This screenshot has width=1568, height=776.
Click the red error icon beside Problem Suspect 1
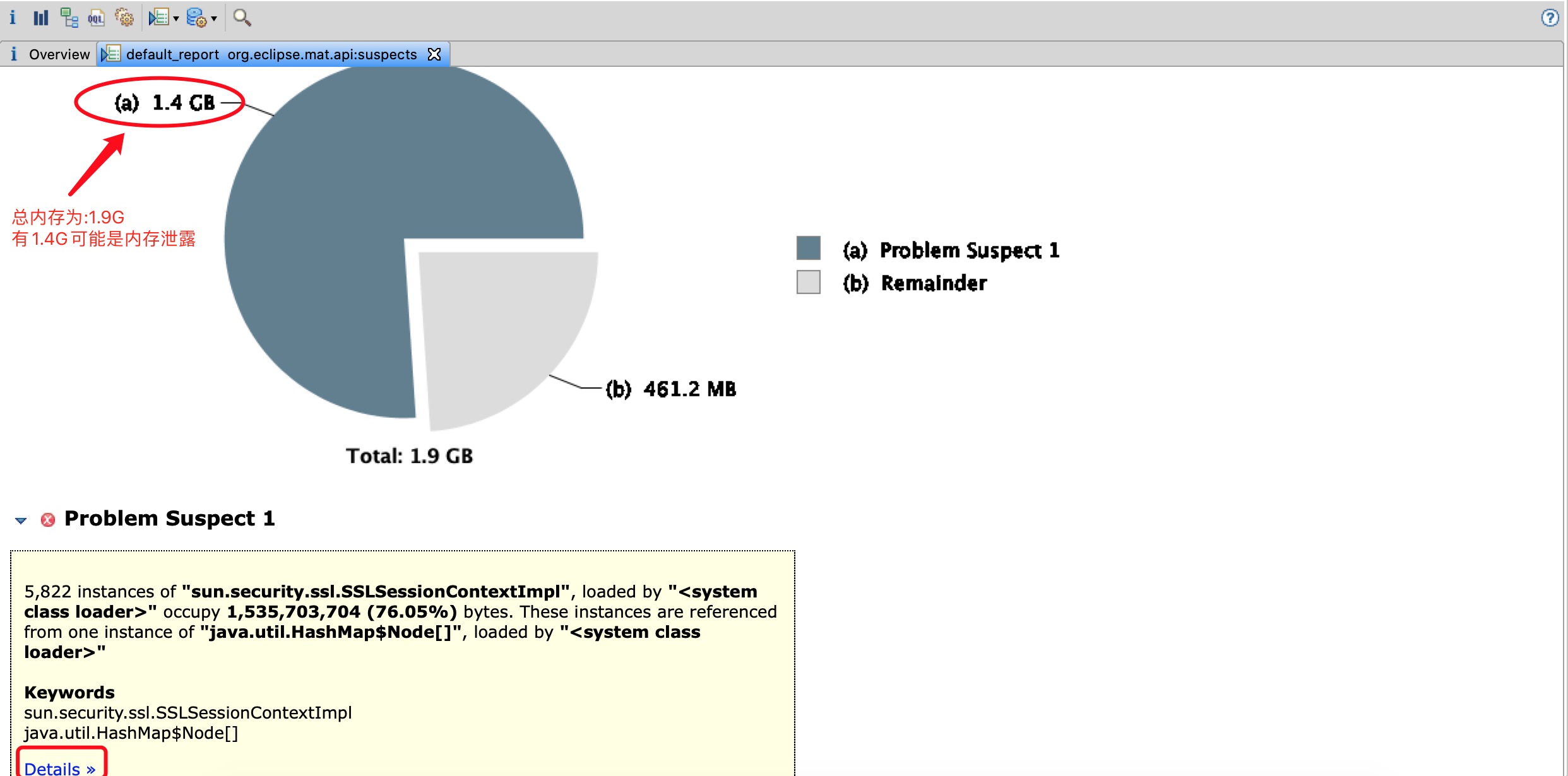click(48, 520)
